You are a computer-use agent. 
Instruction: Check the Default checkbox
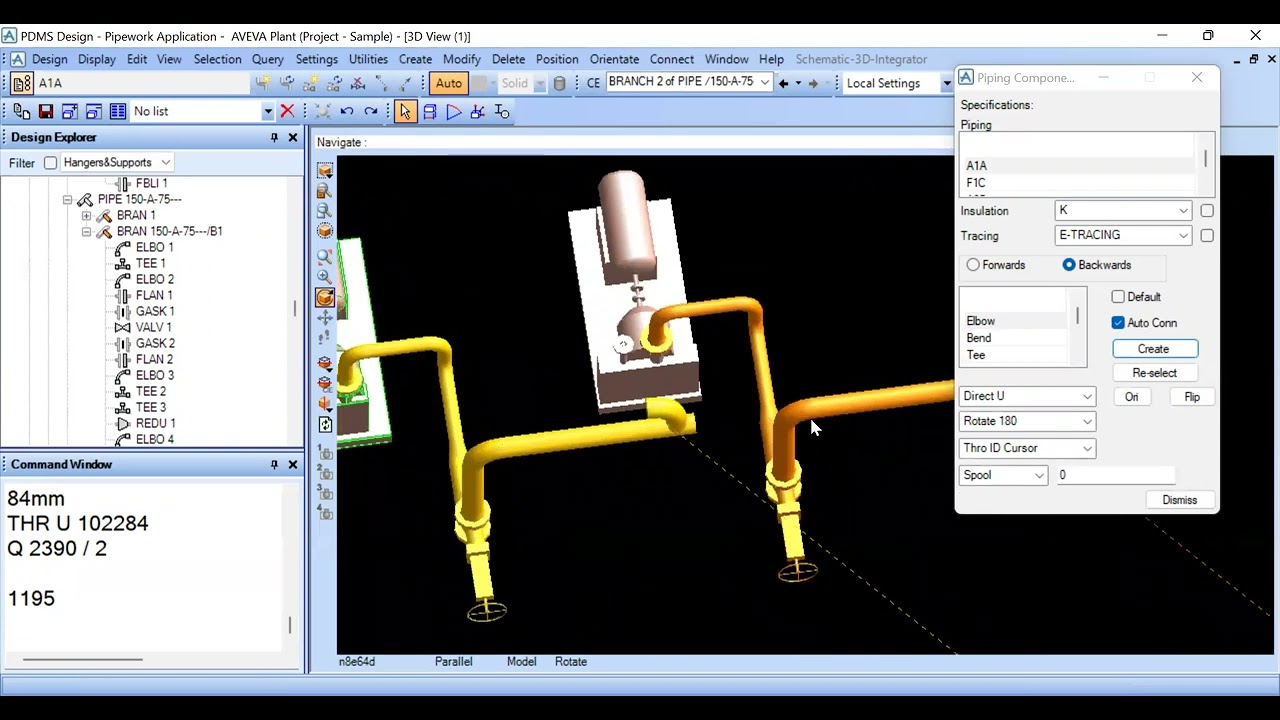click(x=1118, y=297)
